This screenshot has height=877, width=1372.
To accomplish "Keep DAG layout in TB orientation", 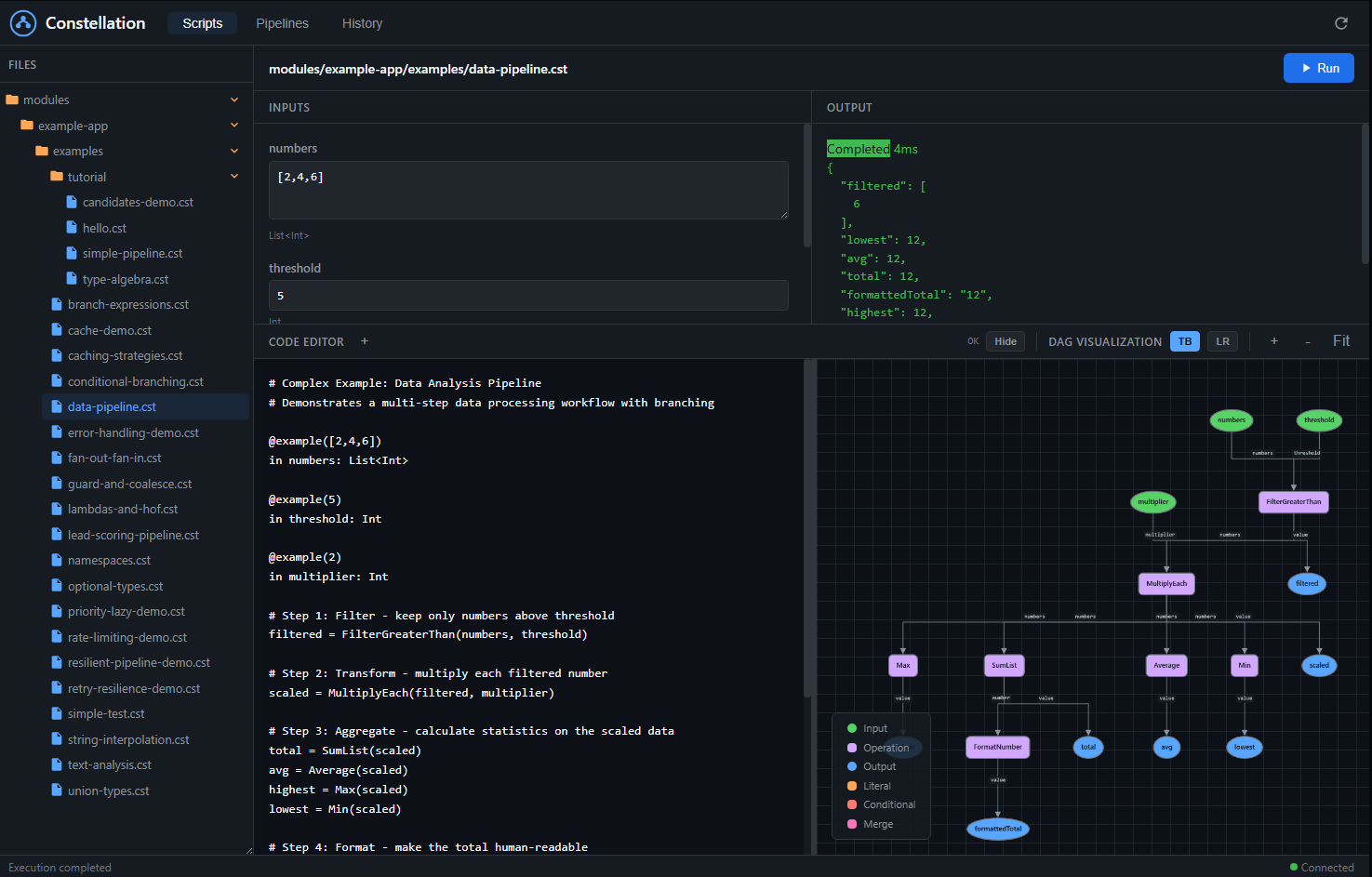I will 1184,341.
